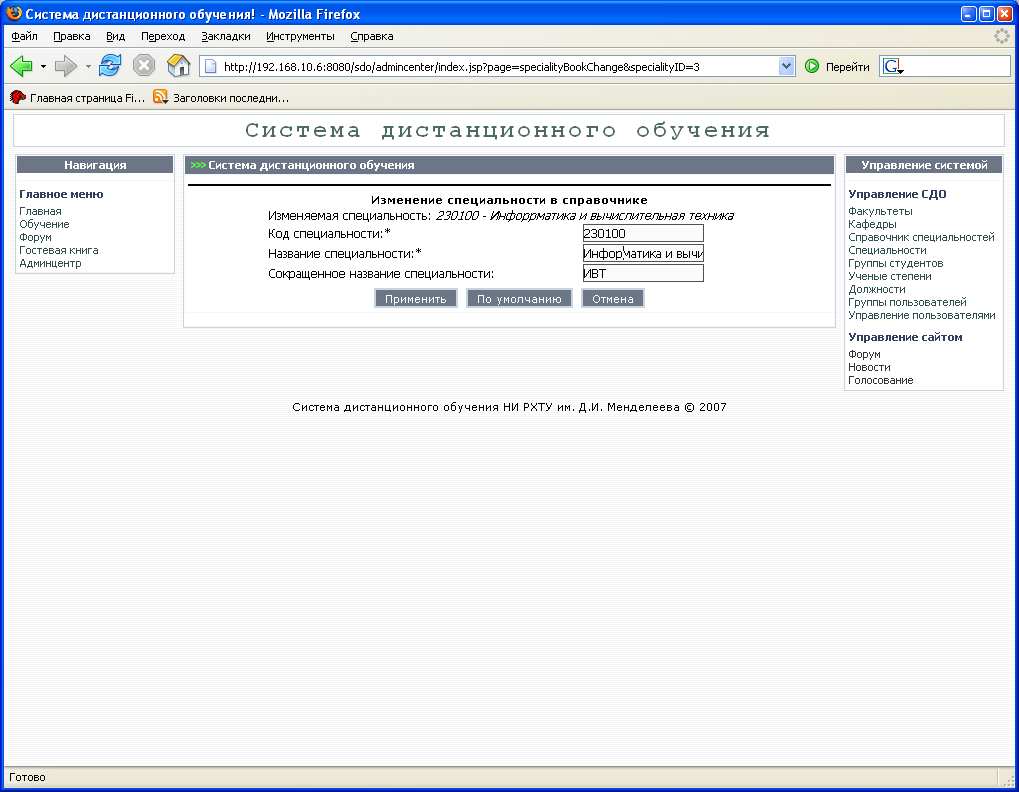Open the Группы студентов link
Image resolution: width=1019 pixels, height=792 pixels.
(896, 263)
